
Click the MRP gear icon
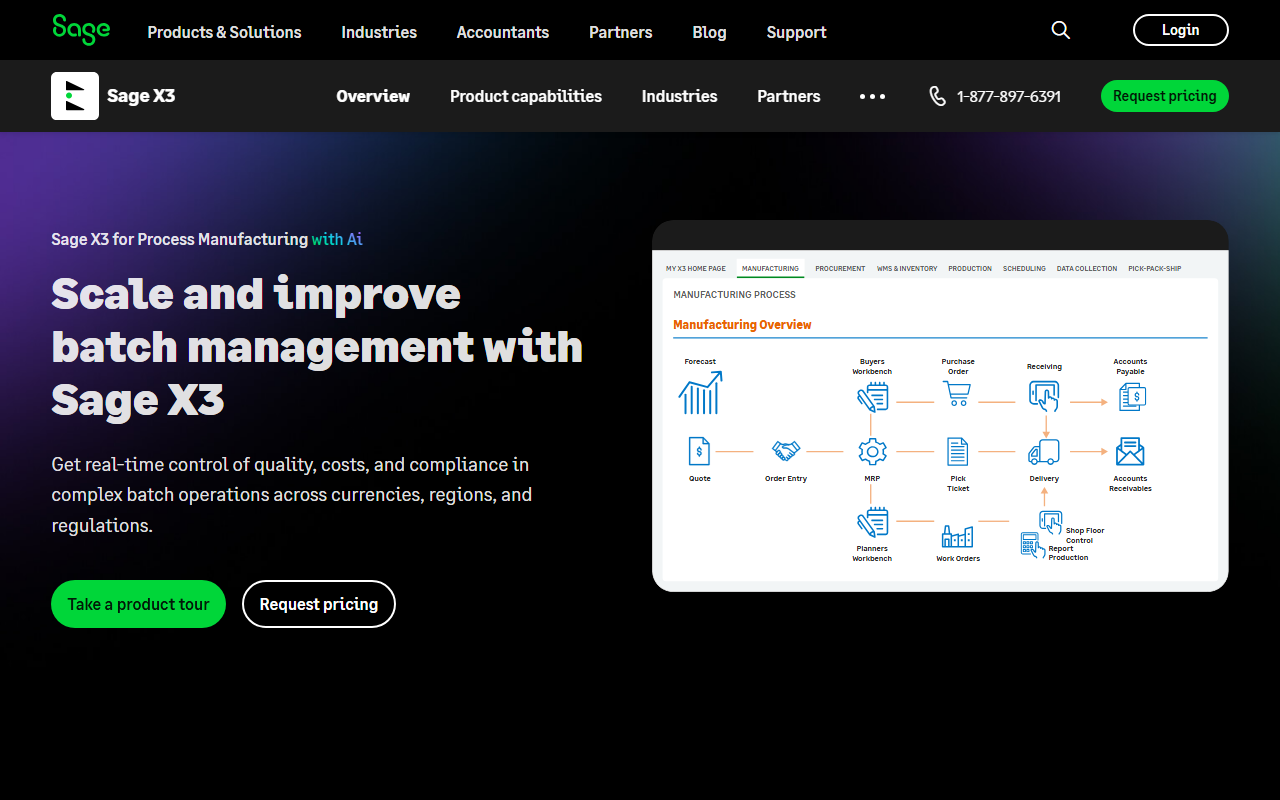pos(872,452)
